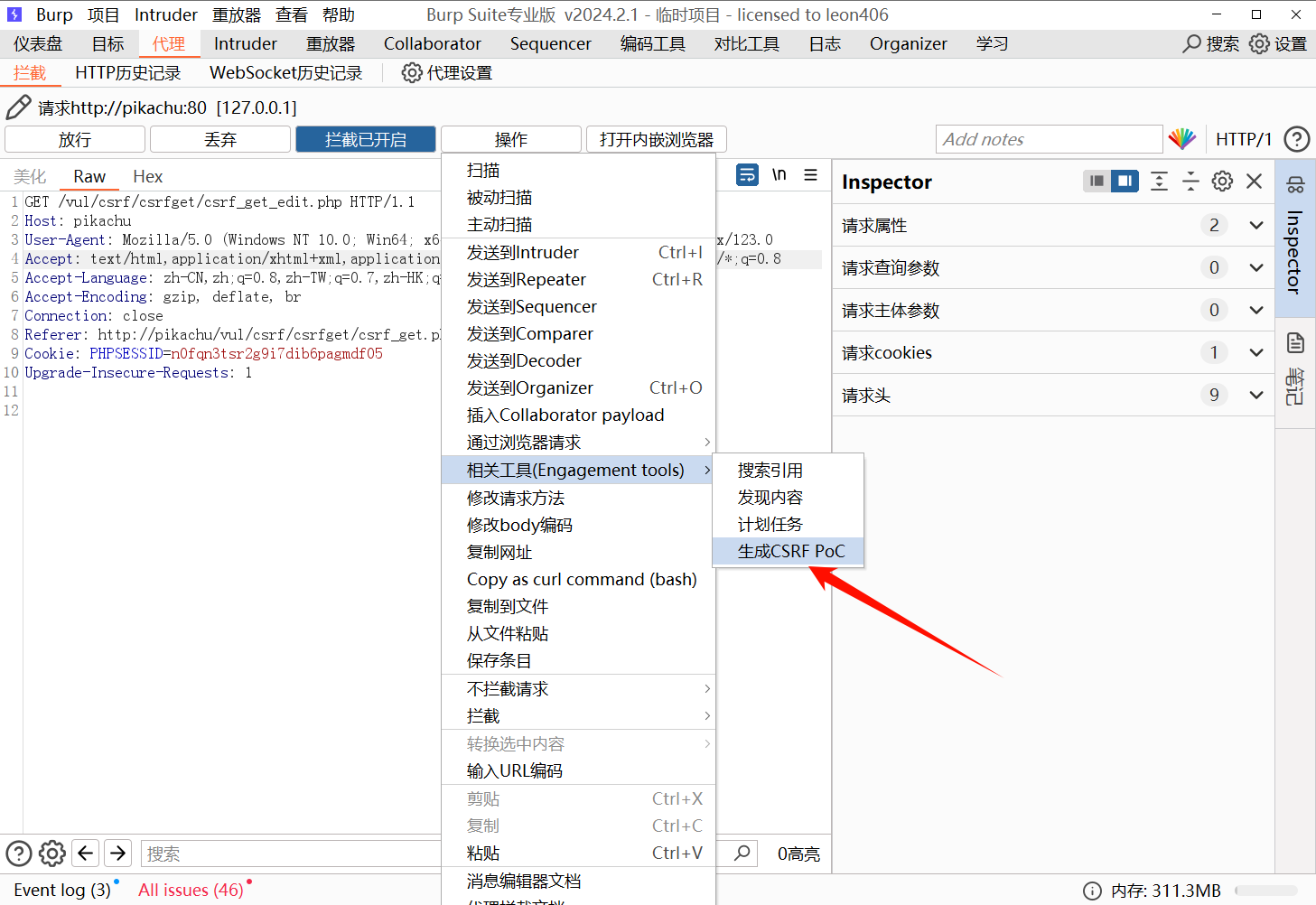Click the 操作 action button

511,139
